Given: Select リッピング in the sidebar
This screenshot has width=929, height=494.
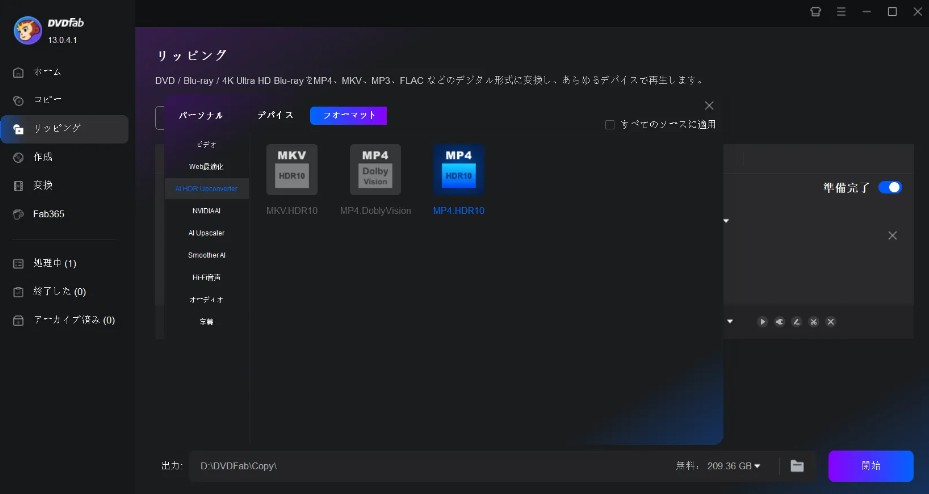Looking at the screenshot, I should pos(65,129).
